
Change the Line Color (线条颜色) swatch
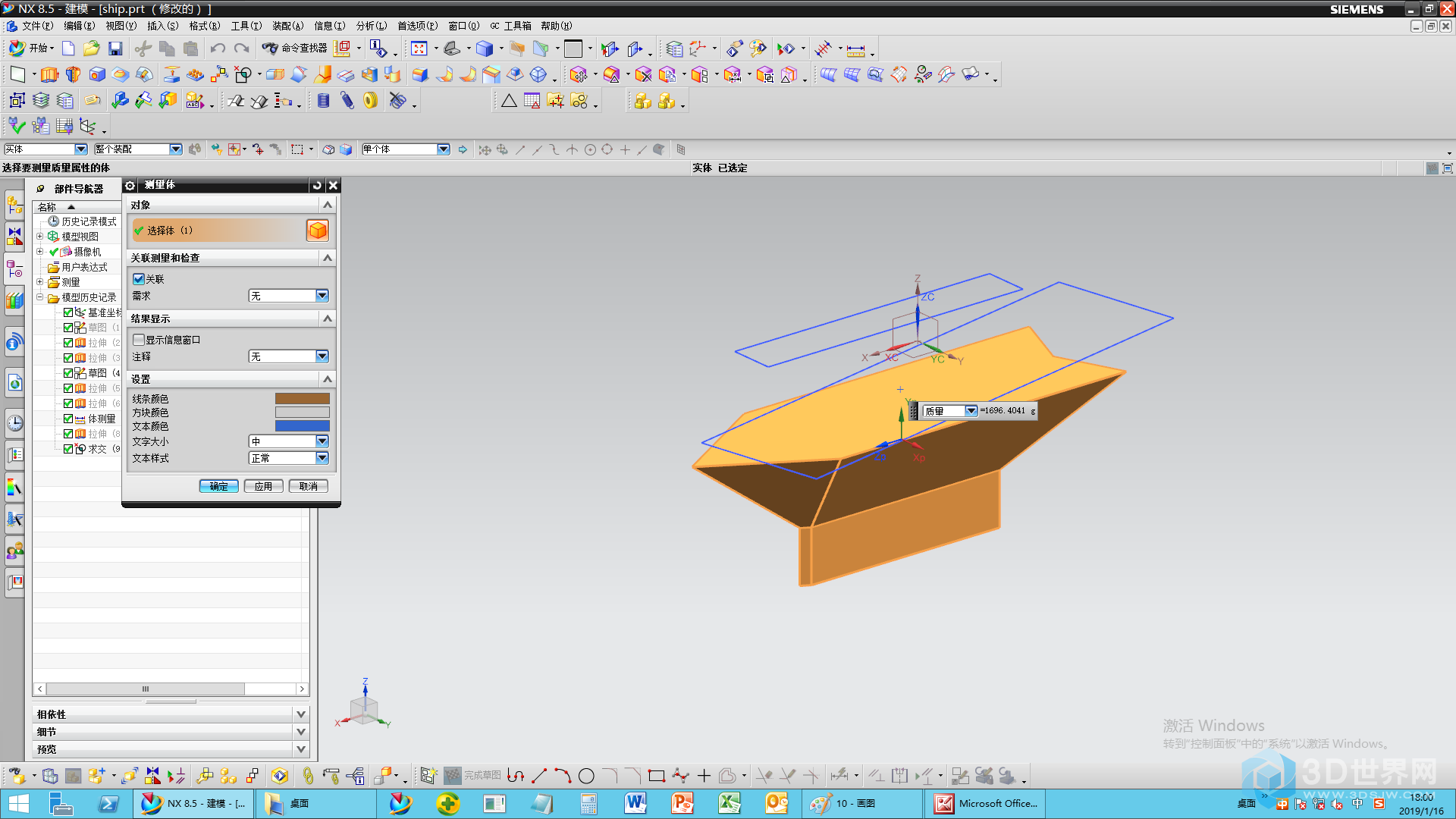[302, 399]
